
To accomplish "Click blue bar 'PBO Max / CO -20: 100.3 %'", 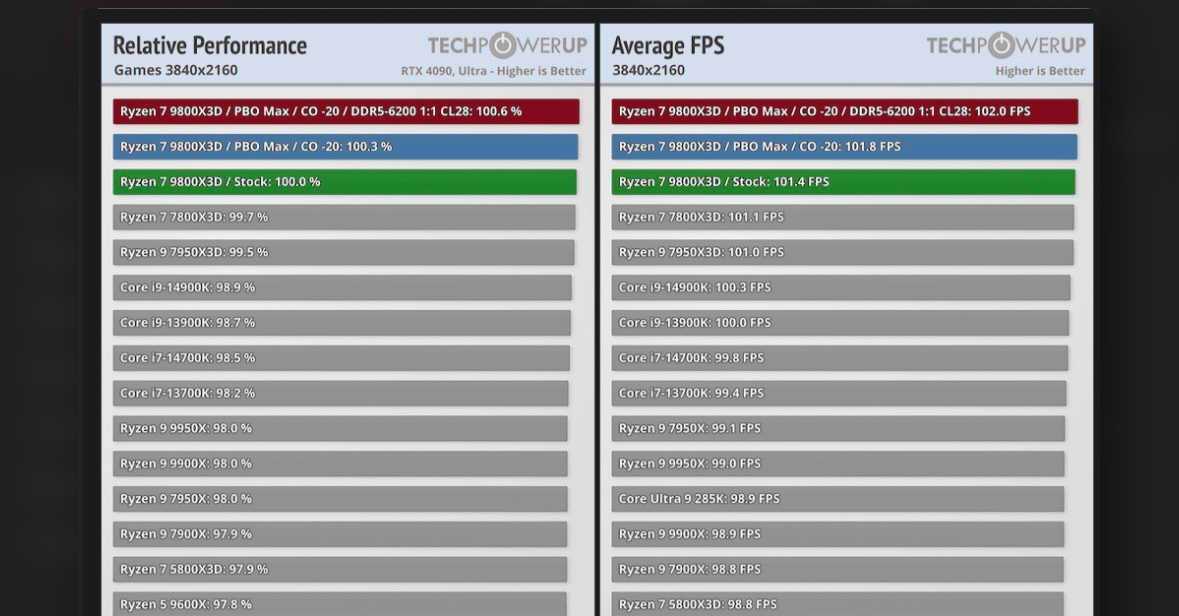I will tap(345, 147).
